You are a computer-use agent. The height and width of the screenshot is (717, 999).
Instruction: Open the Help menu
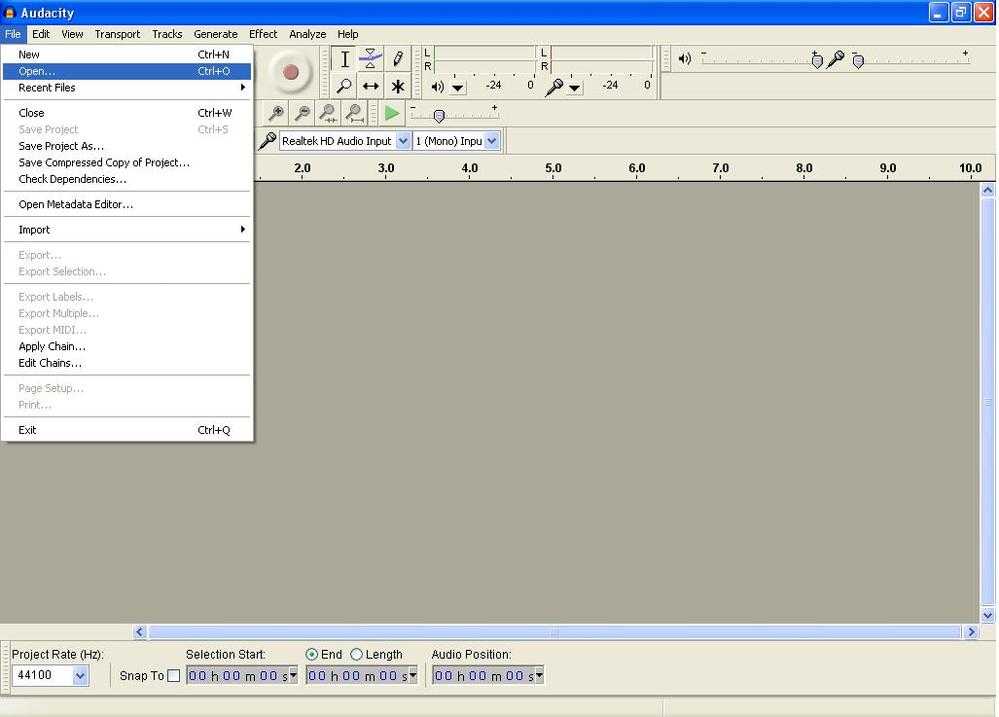(x=347, y=34)
